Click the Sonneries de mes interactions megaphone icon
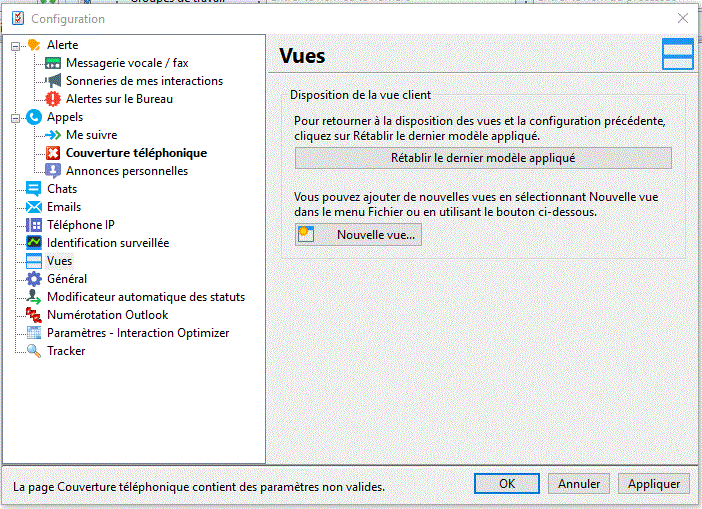The image size is (702, 509). pyautogui.click(x=53, y=81)
